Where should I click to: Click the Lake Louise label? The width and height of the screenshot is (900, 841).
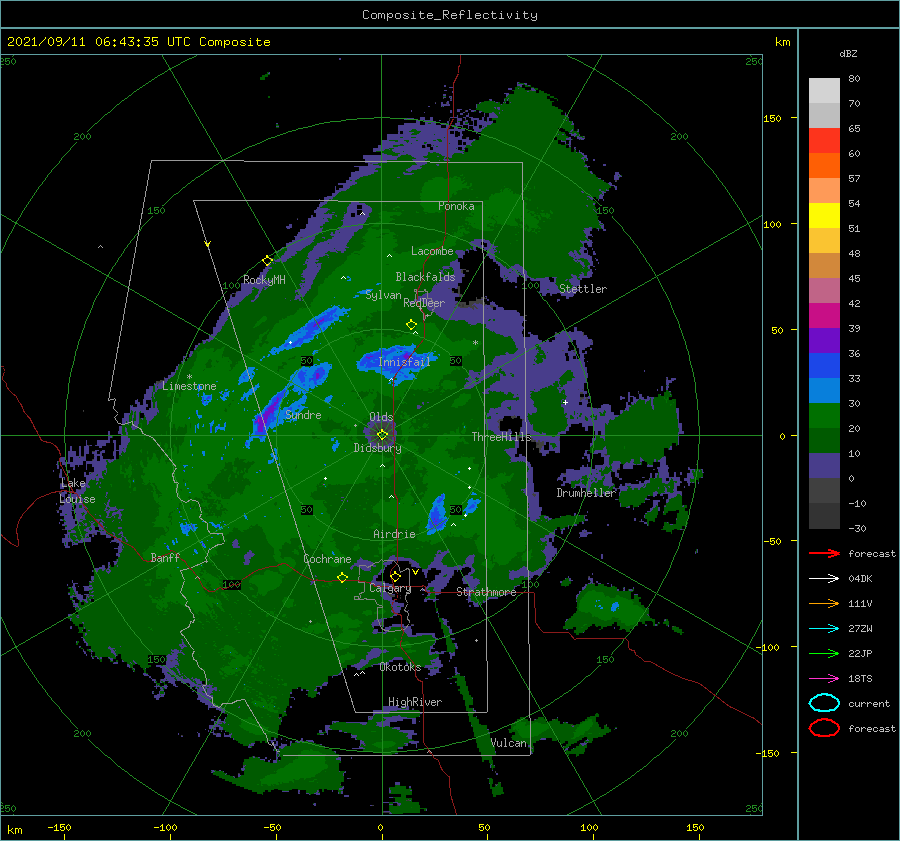coord(77,491)
